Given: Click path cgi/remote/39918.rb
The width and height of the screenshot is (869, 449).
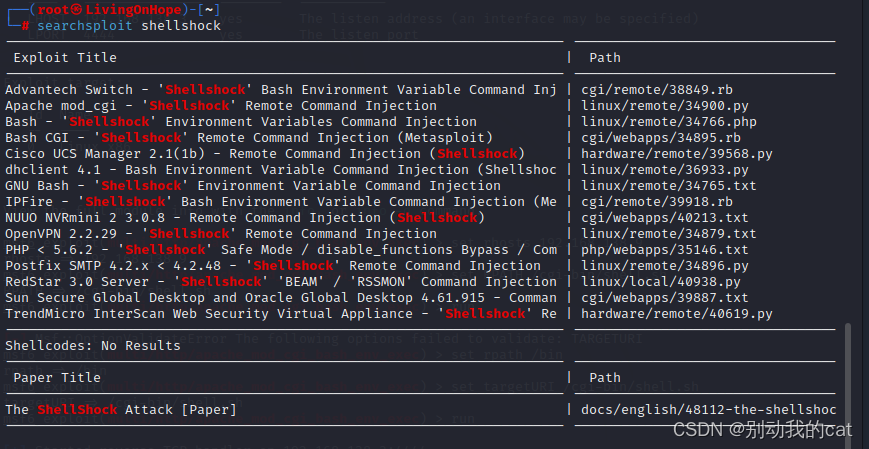Looking at the screenshot, I should 657,202.
